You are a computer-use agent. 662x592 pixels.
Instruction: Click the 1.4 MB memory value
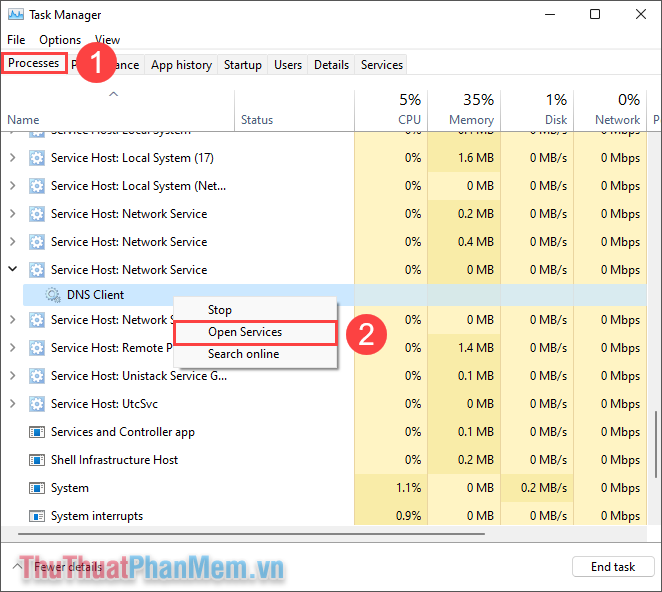pos(476,348)
